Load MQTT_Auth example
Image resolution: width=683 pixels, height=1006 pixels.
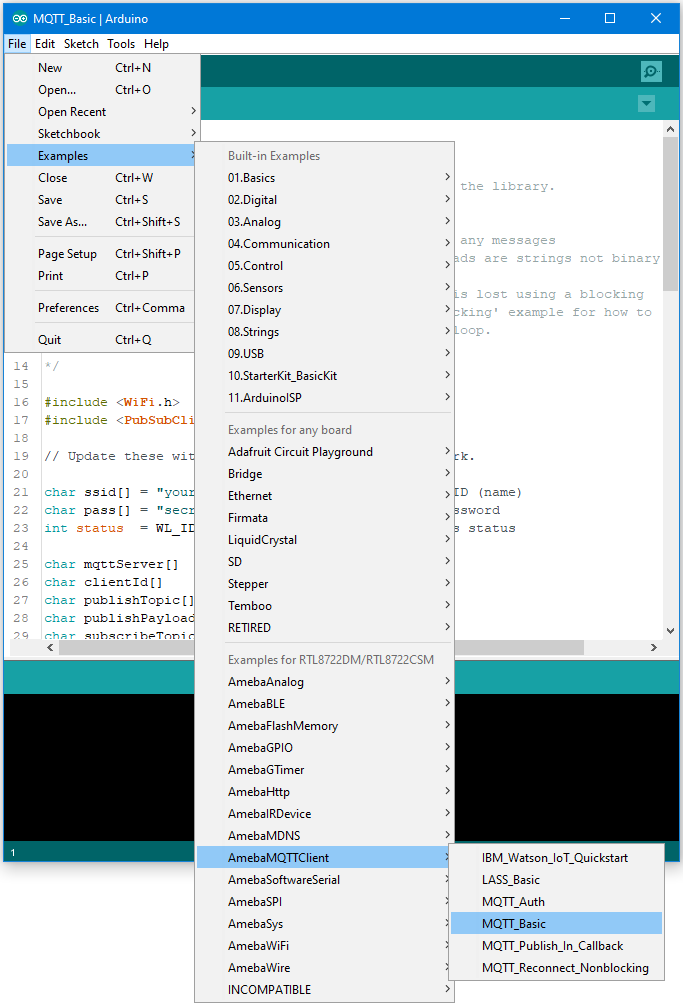[556, 902]
